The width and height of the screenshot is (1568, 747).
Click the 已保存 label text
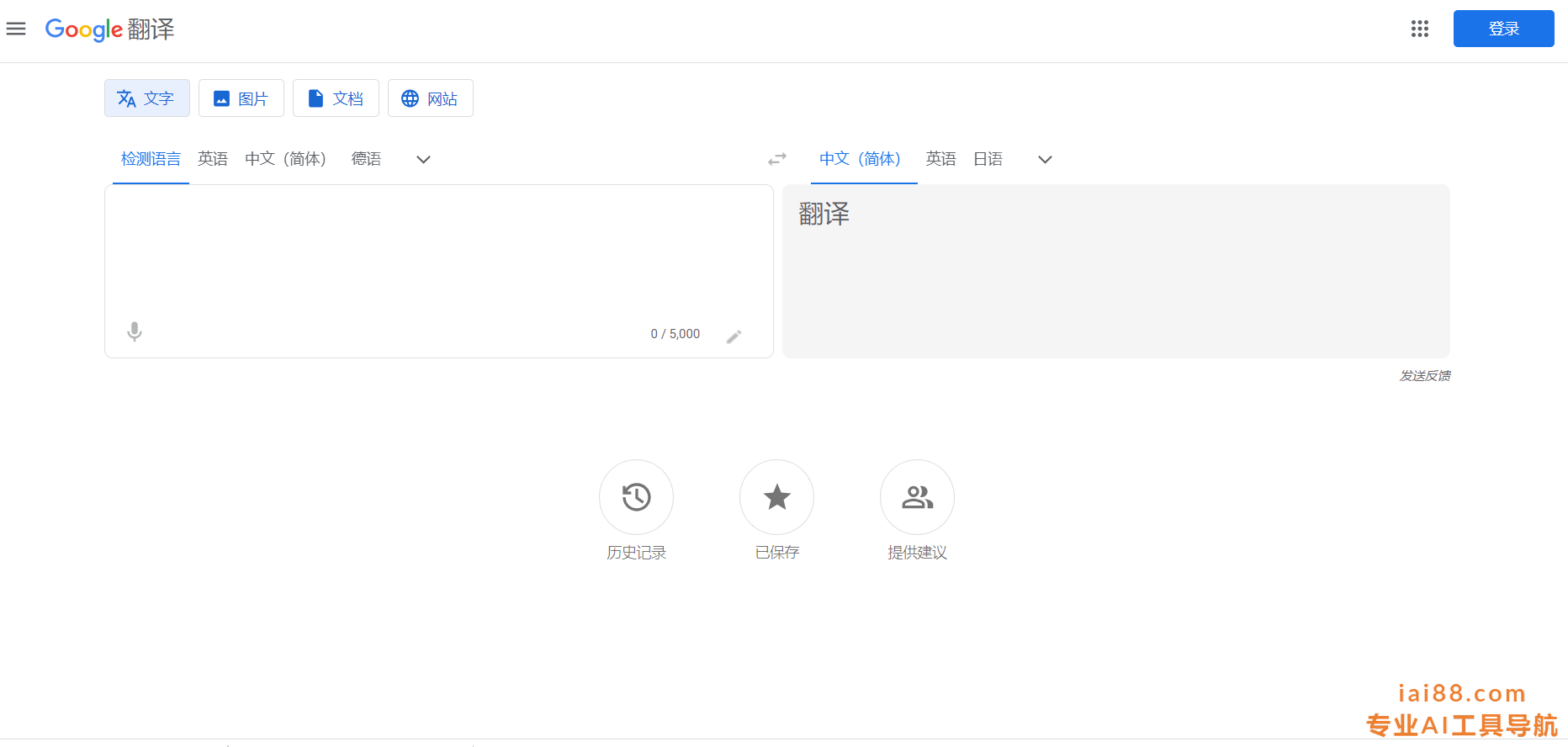776,553
